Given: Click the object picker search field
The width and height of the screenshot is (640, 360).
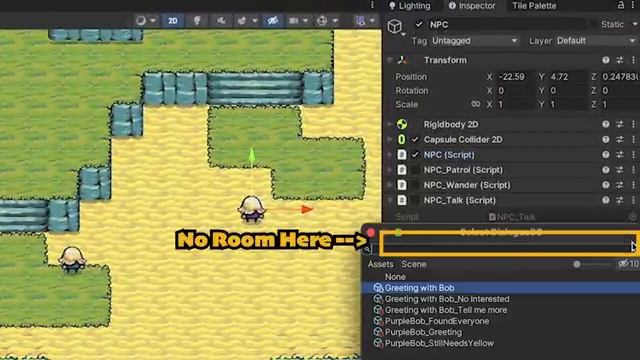Looking at the screenshot, I should [500, 248].
